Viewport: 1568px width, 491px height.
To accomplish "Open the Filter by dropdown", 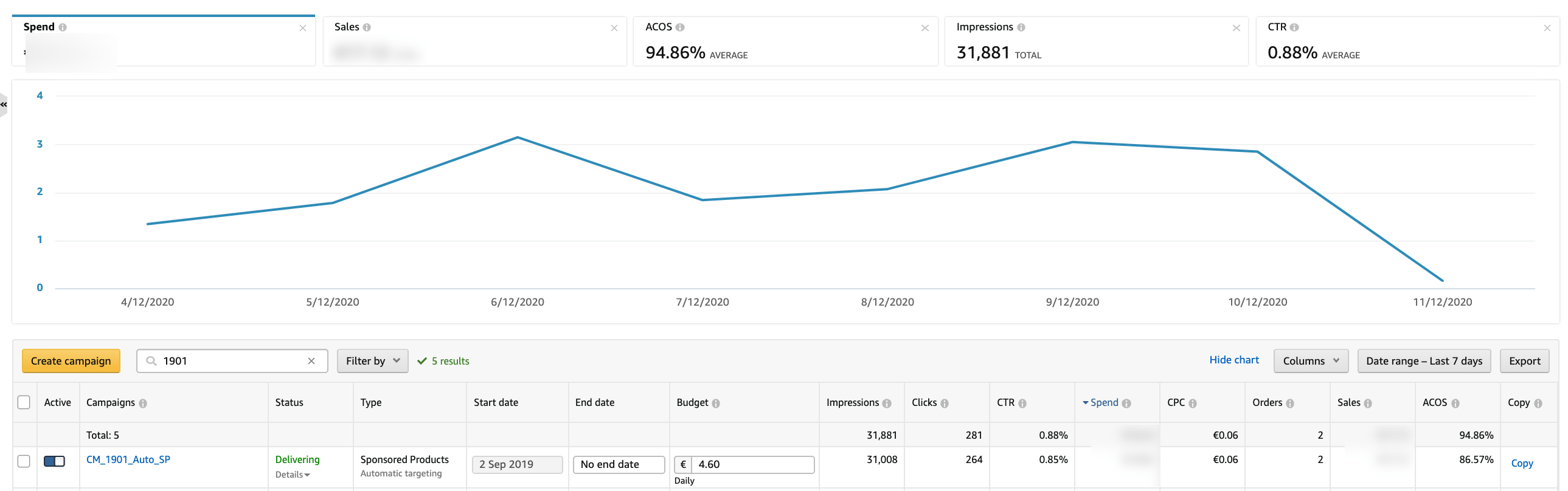I will click(372, 361).
